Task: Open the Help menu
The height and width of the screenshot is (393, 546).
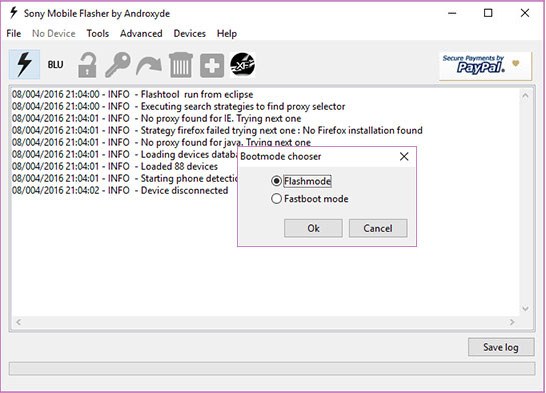Action: click(x=227, y=33)
